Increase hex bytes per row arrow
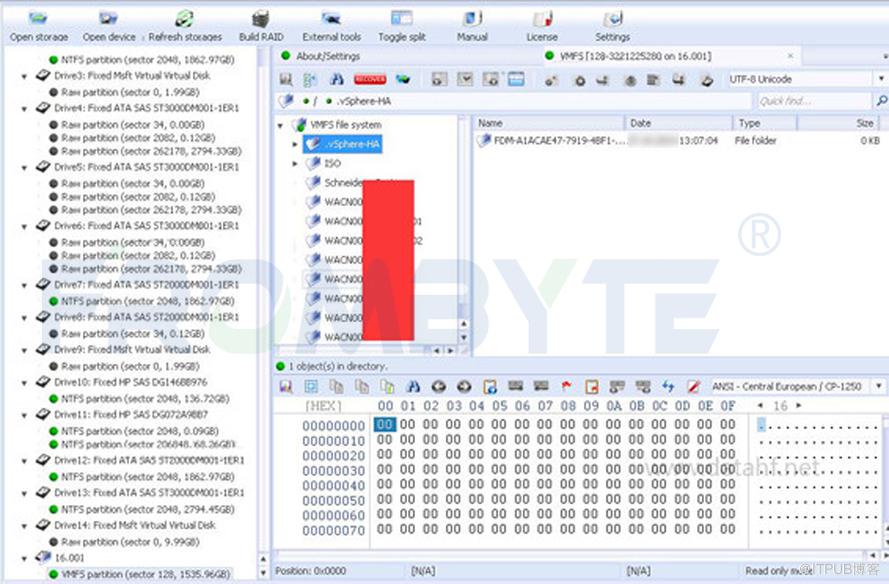 point(799,405)
